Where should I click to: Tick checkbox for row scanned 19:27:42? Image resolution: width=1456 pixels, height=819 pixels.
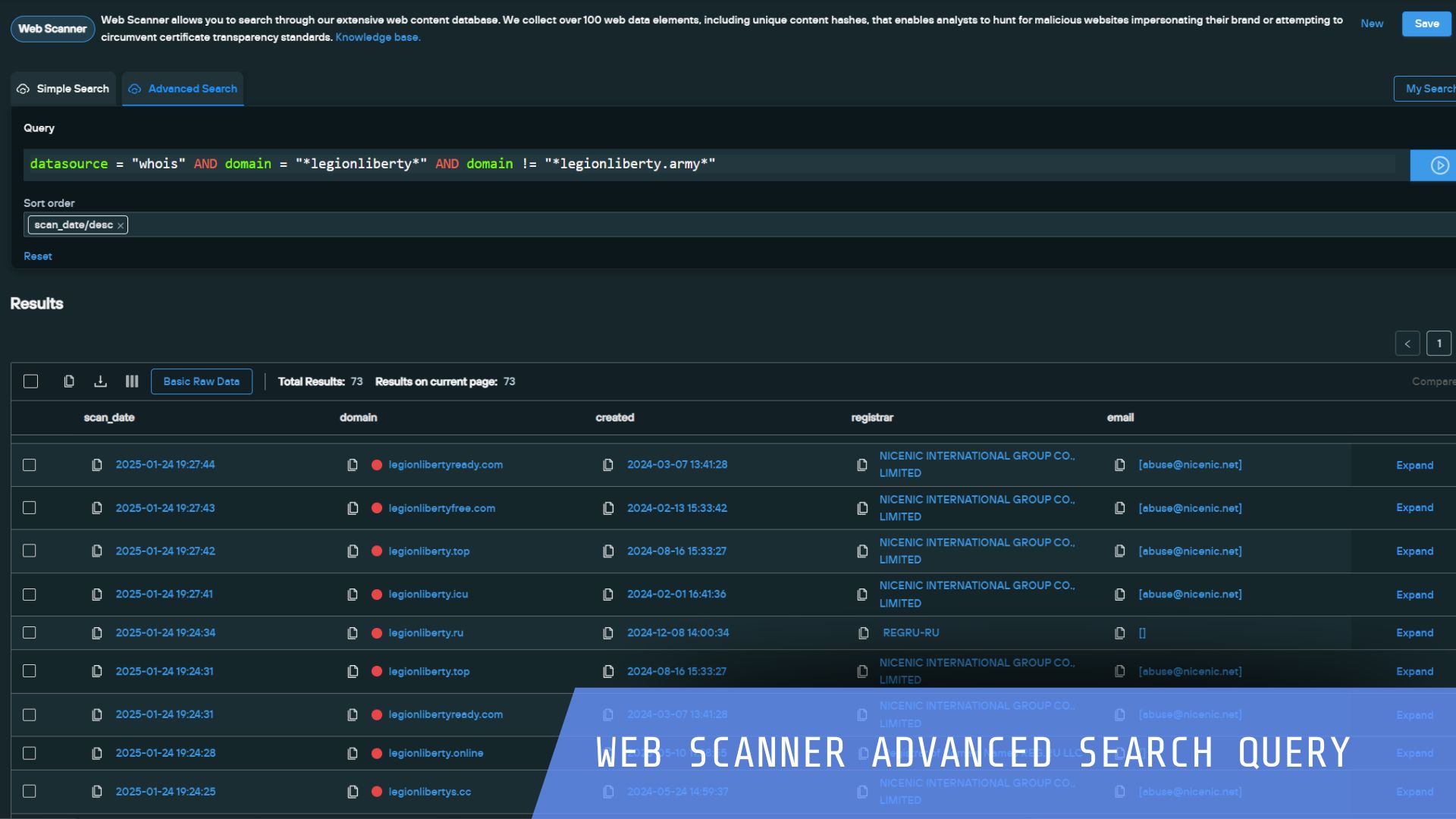coord(30,551)
